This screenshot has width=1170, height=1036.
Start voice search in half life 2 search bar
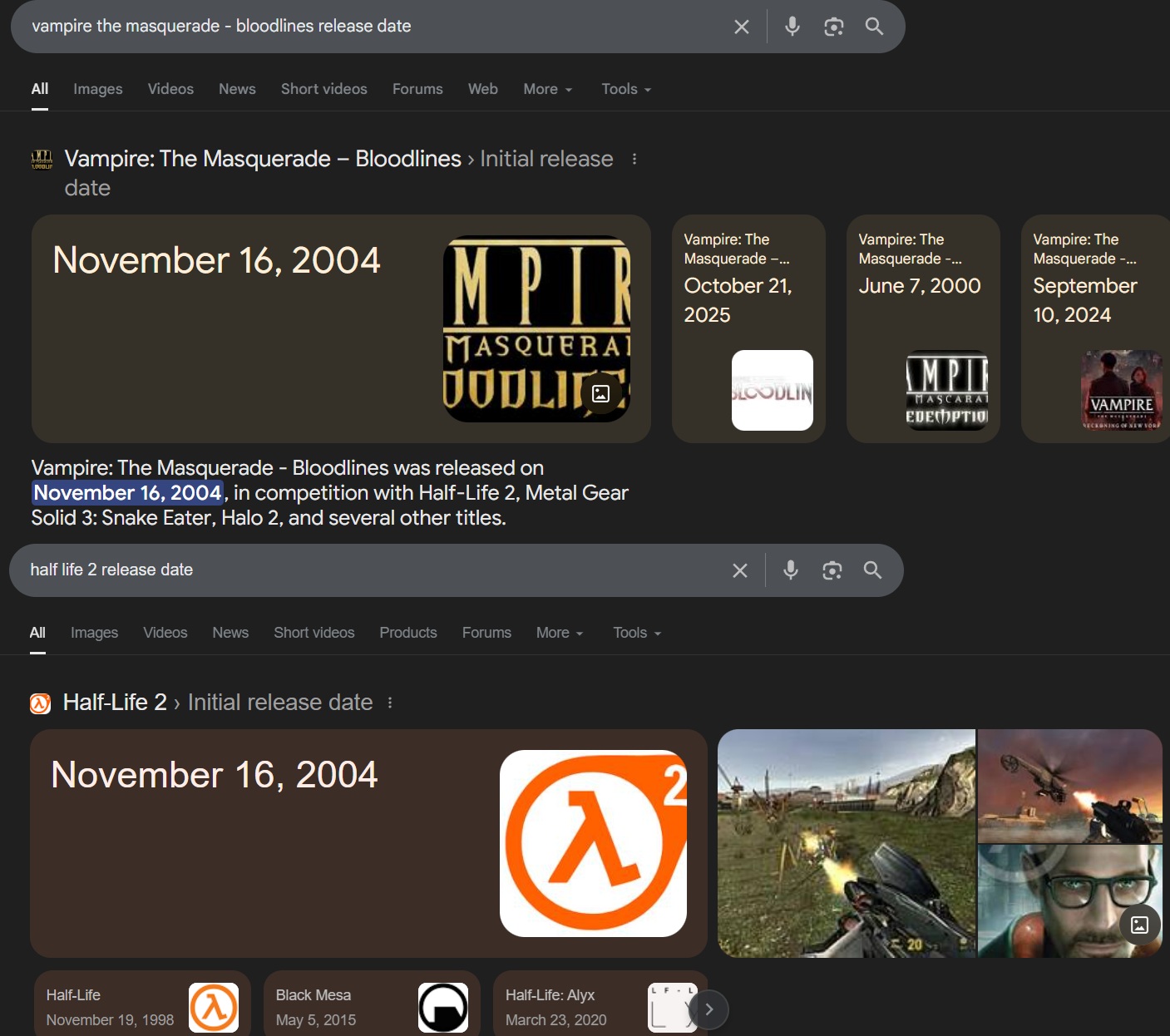click(x=791, y=570)
